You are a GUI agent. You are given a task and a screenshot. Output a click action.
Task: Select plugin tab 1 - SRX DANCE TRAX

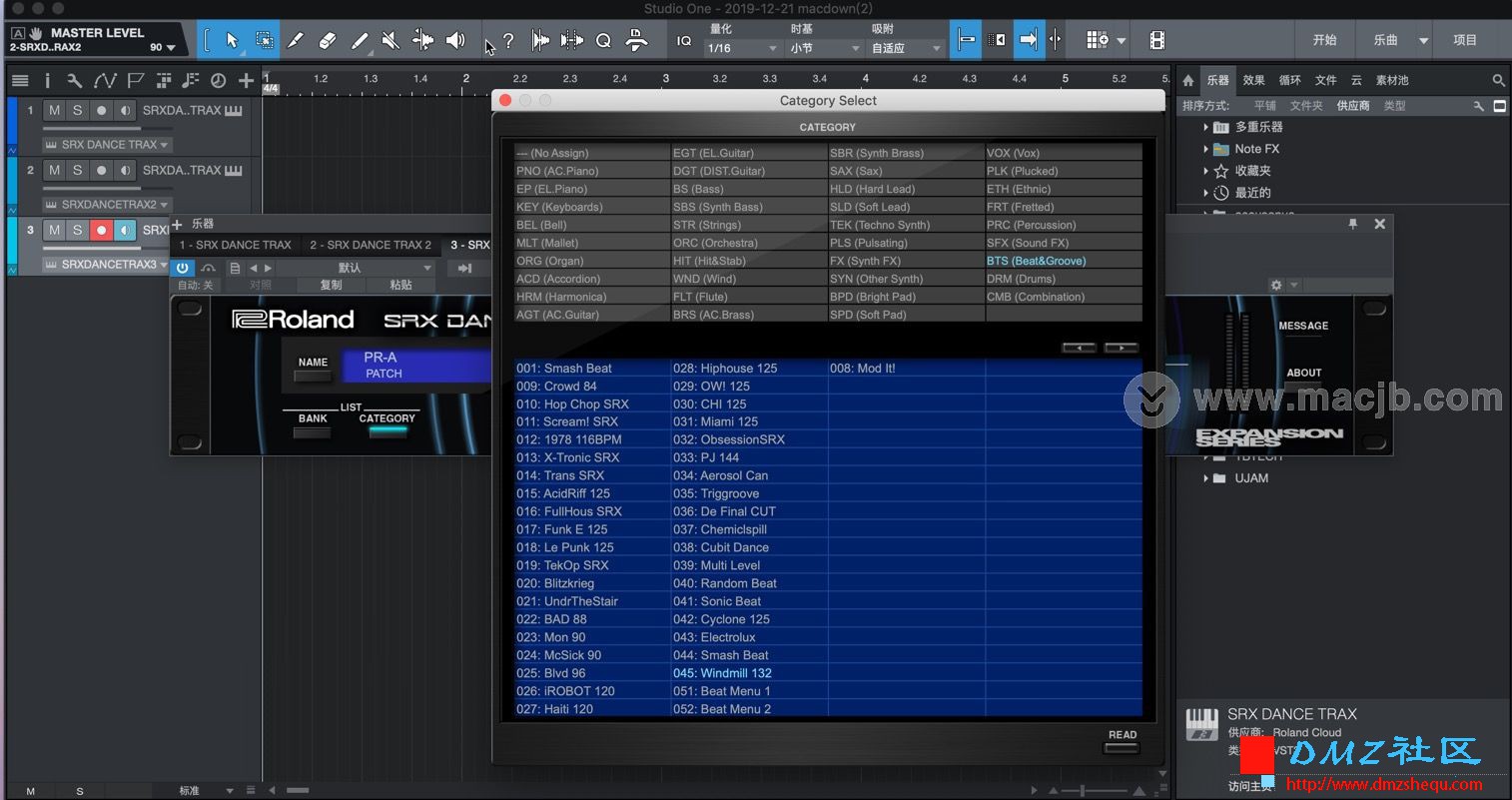(236, 245)
